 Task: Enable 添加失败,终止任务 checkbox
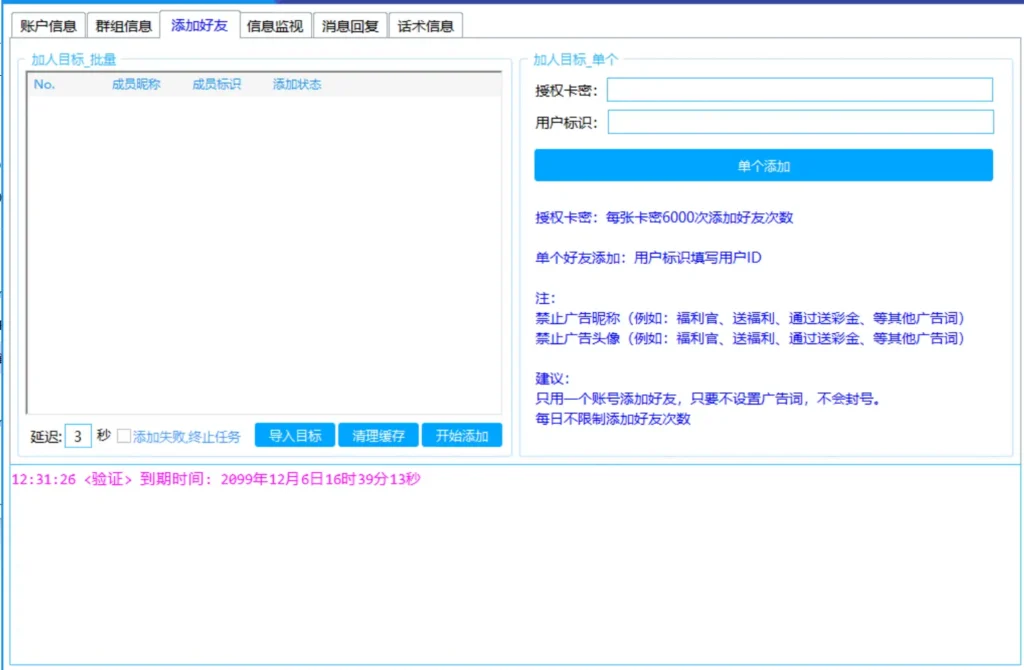[x=124, y=436]
